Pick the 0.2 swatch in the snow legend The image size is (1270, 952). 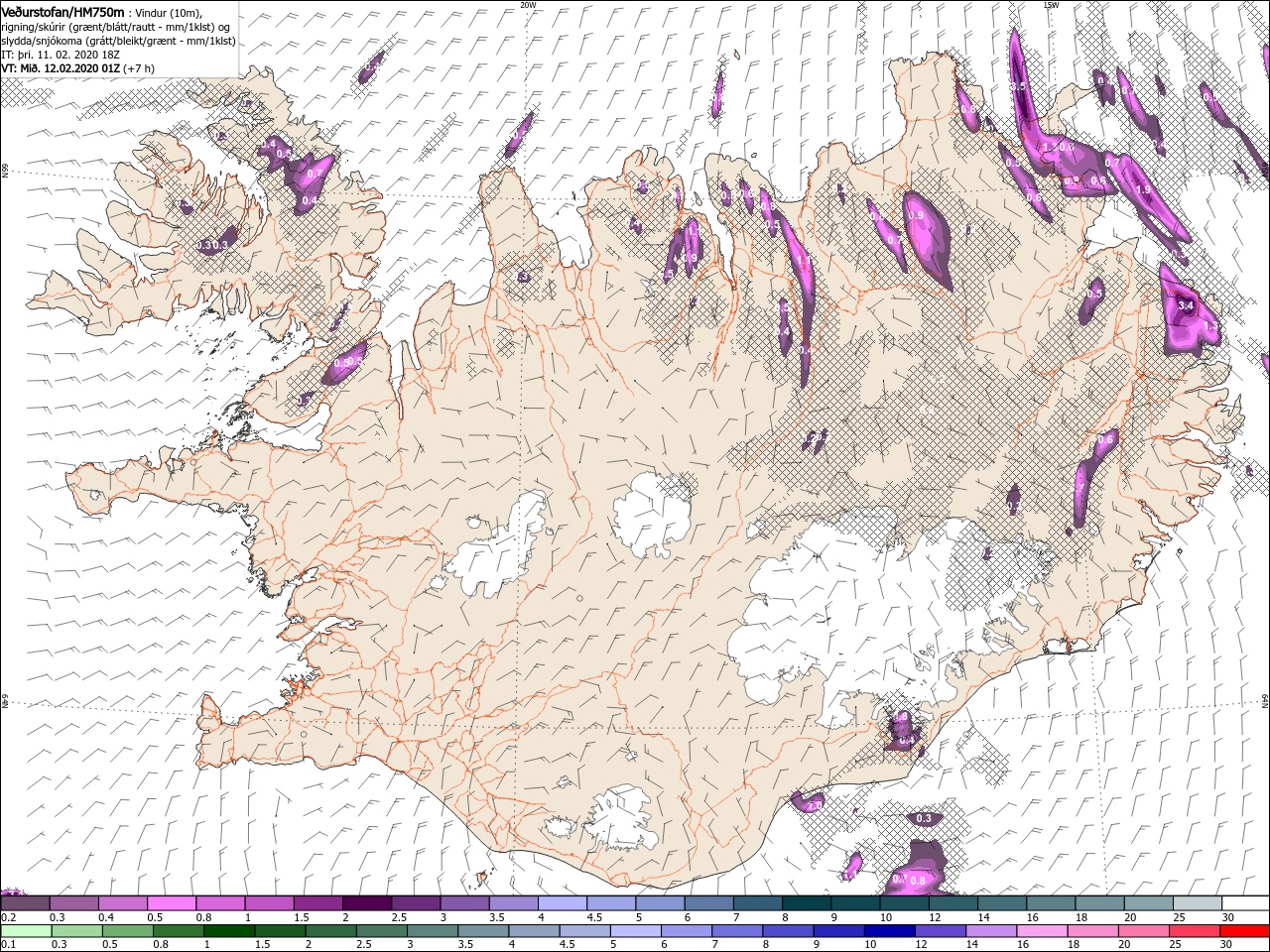click(x=25, y=902)
